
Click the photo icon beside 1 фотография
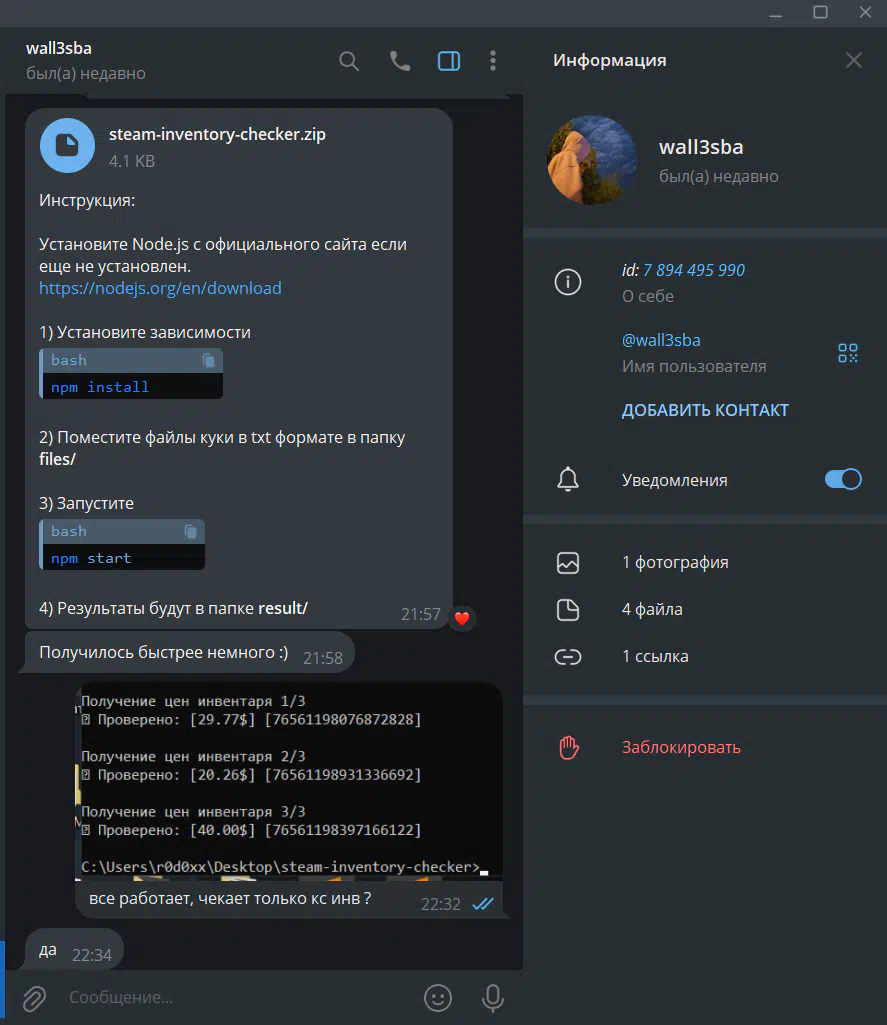point(568,563)
